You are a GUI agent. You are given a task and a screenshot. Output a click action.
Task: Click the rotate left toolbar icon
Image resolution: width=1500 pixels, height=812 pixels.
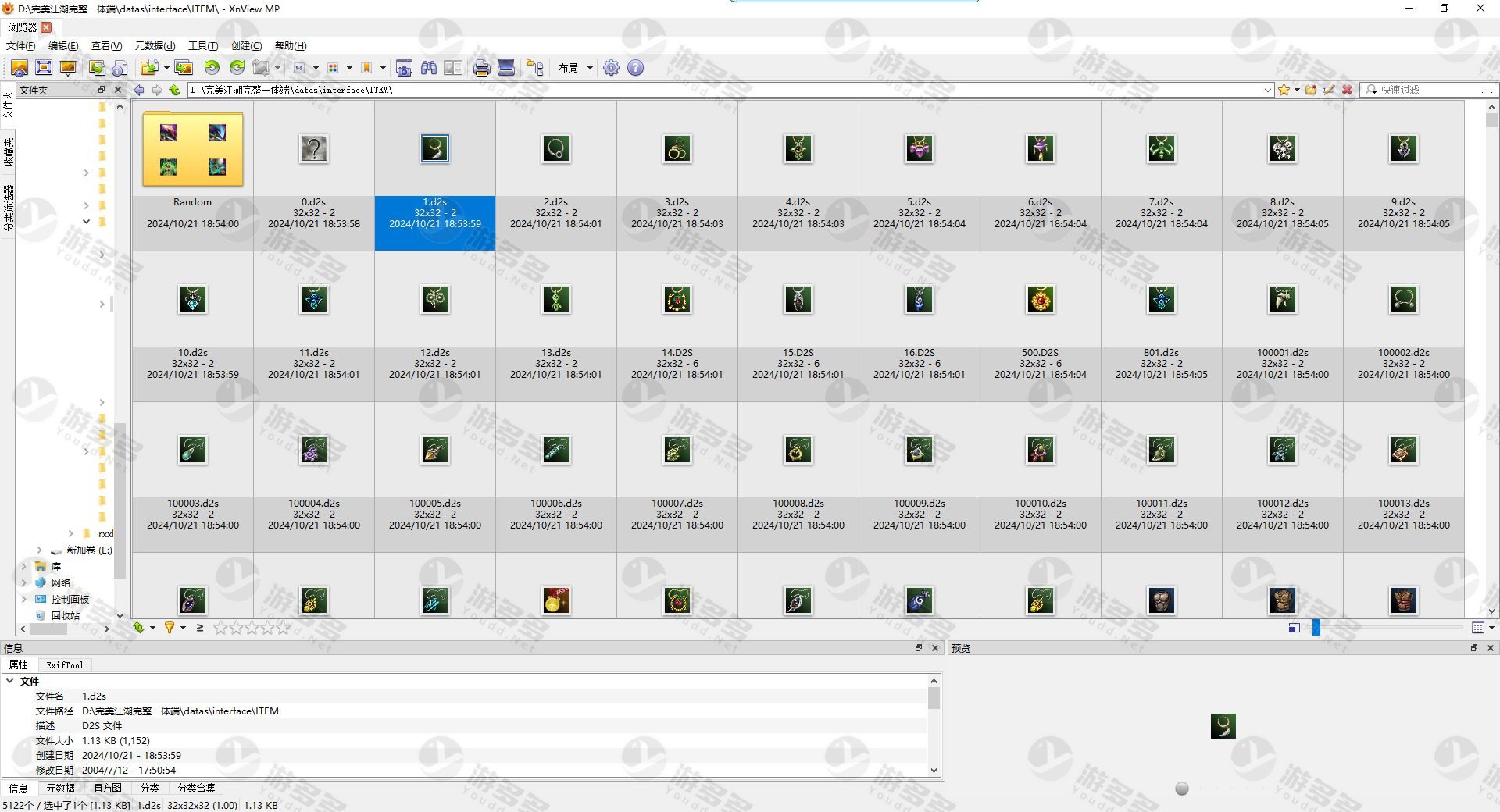[x=212, y=68]
